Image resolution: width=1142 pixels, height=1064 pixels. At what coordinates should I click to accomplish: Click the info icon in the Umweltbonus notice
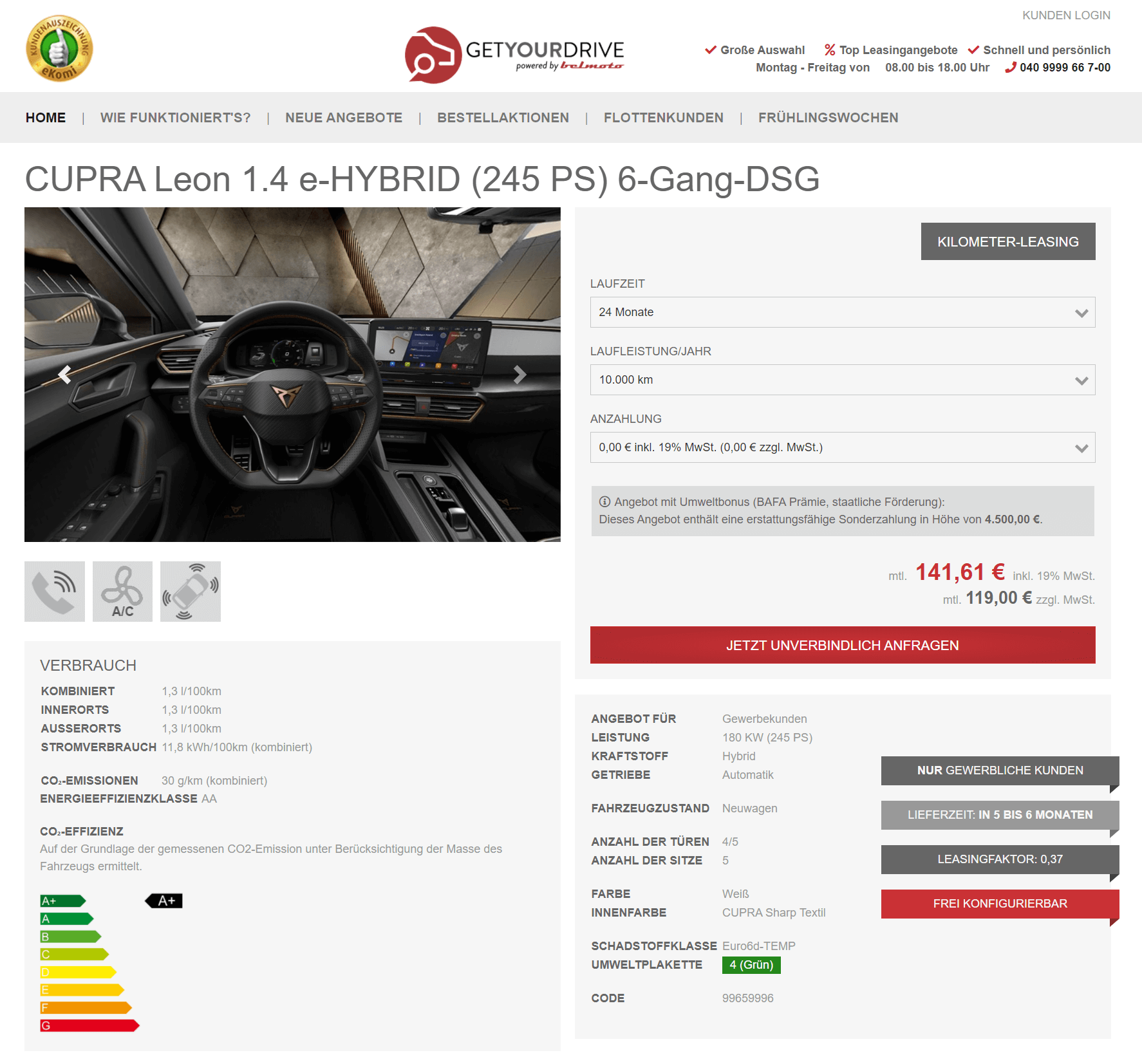pyautogui.click(x=604, y=502)
